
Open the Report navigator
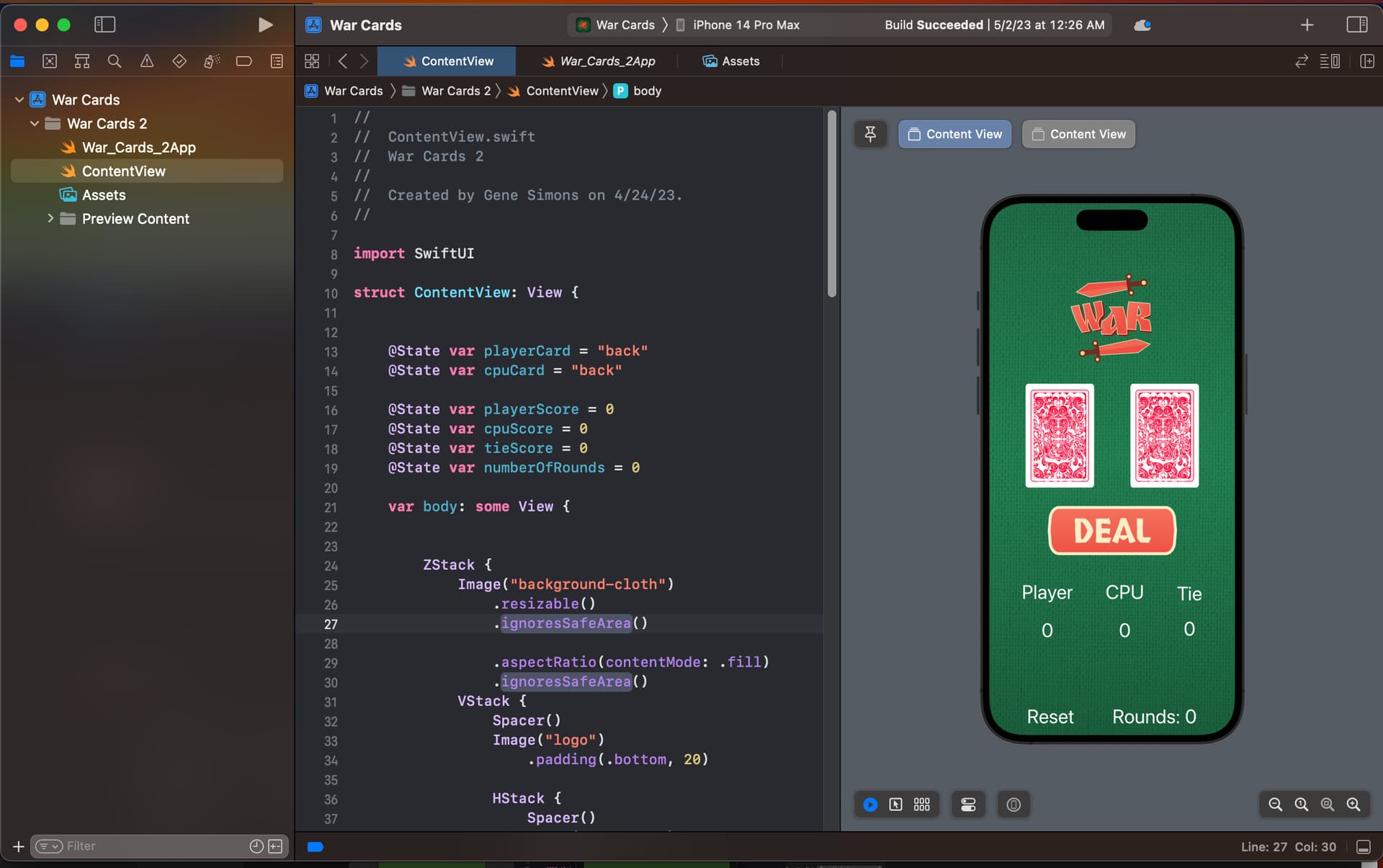[277, 61]
